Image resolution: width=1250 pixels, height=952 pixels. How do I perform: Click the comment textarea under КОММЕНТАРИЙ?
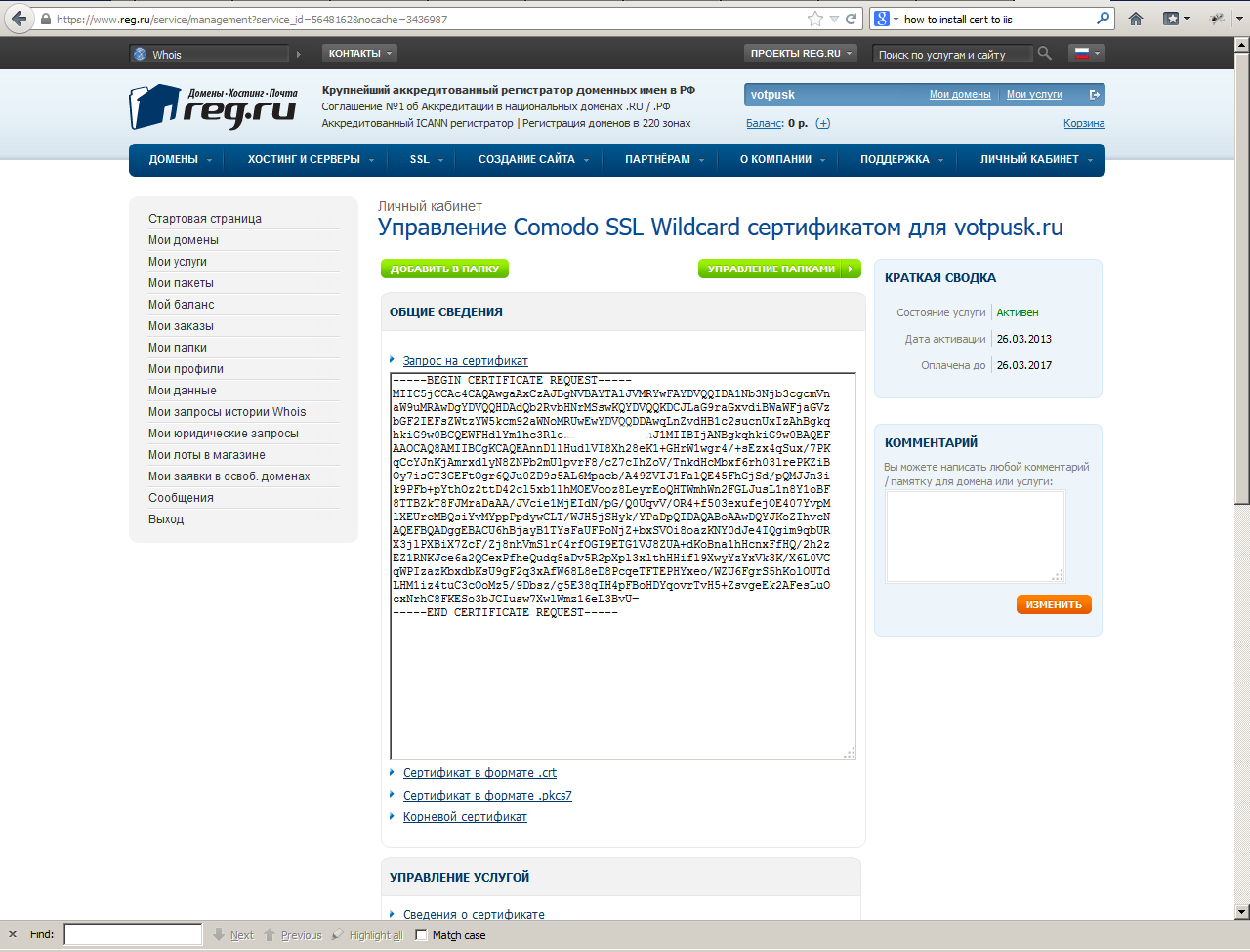[x=975, y=537]
